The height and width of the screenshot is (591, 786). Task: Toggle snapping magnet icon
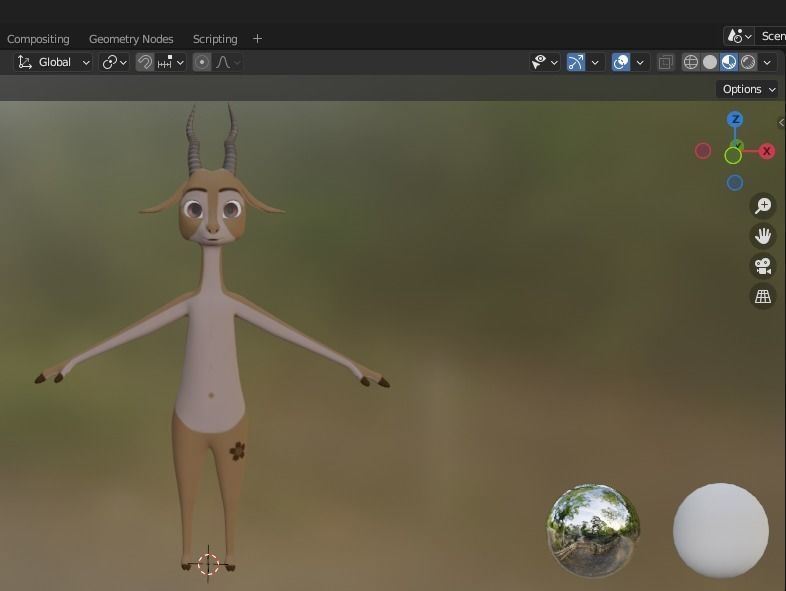coord(145,62)
